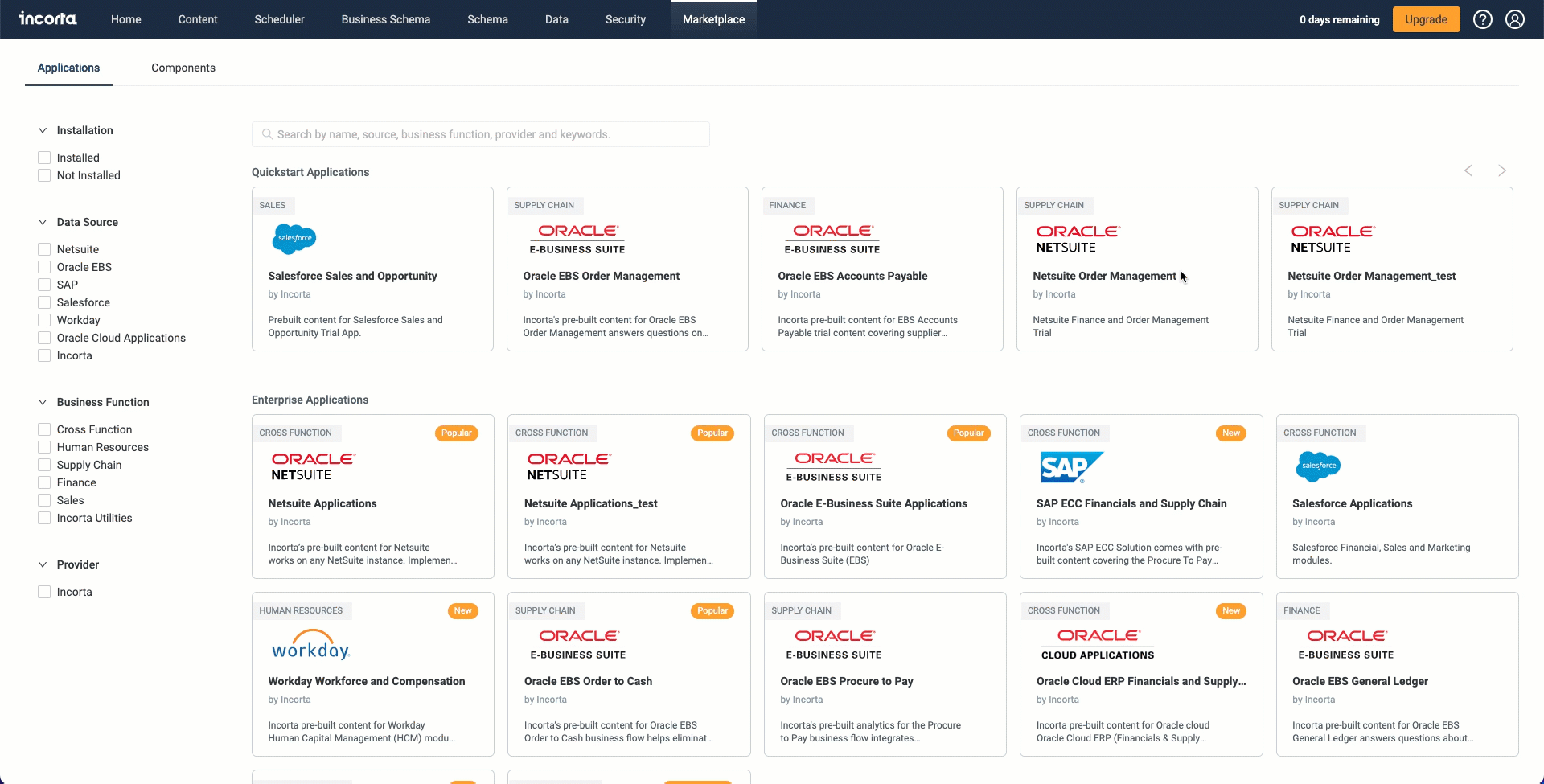This screenshot has width=1544, height=784.
Task: Collapse the Provider filter section
Action: tap(43, 564)
